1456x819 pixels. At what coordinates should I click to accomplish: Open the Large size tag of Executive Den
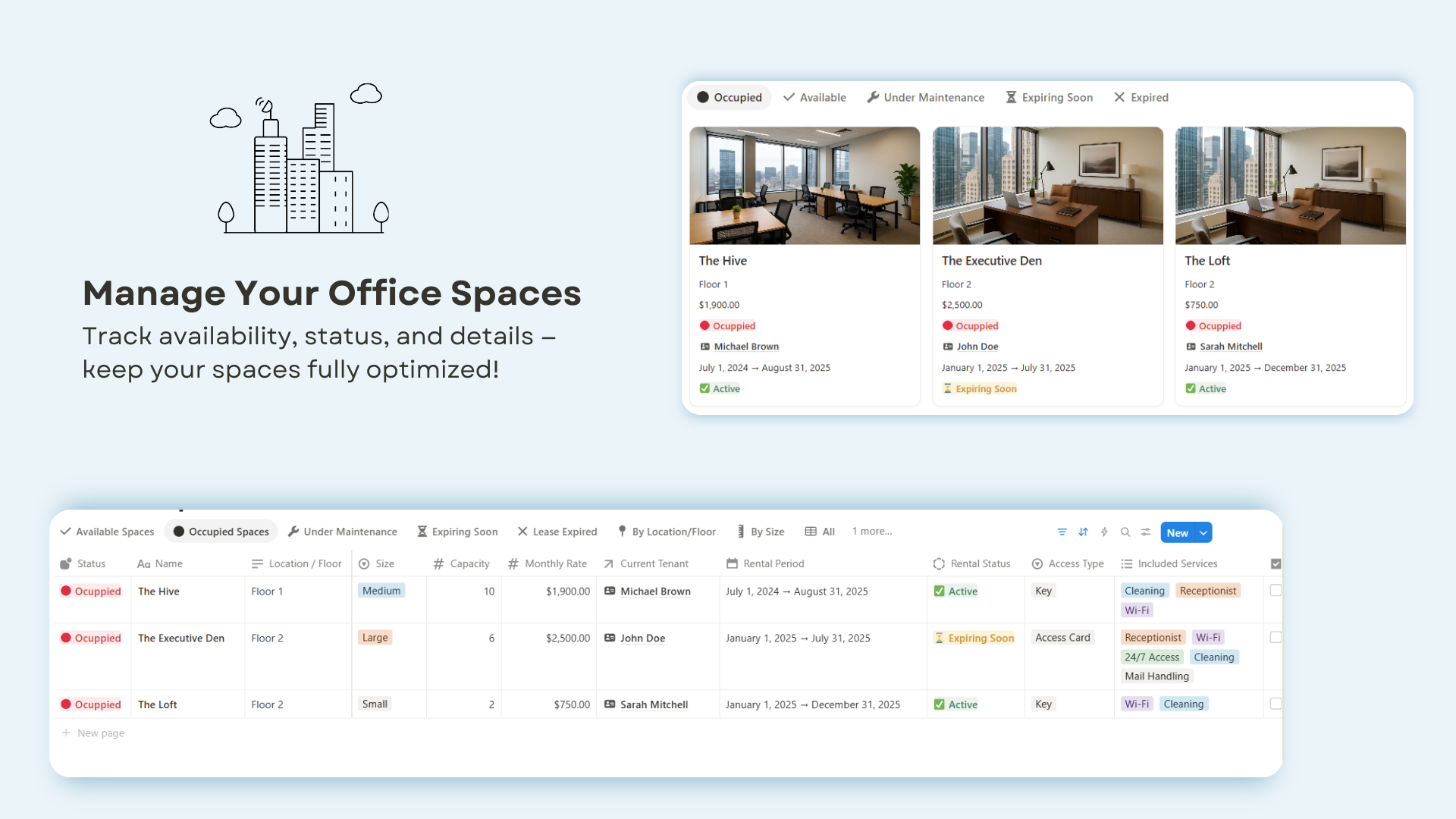coord(375,637)
